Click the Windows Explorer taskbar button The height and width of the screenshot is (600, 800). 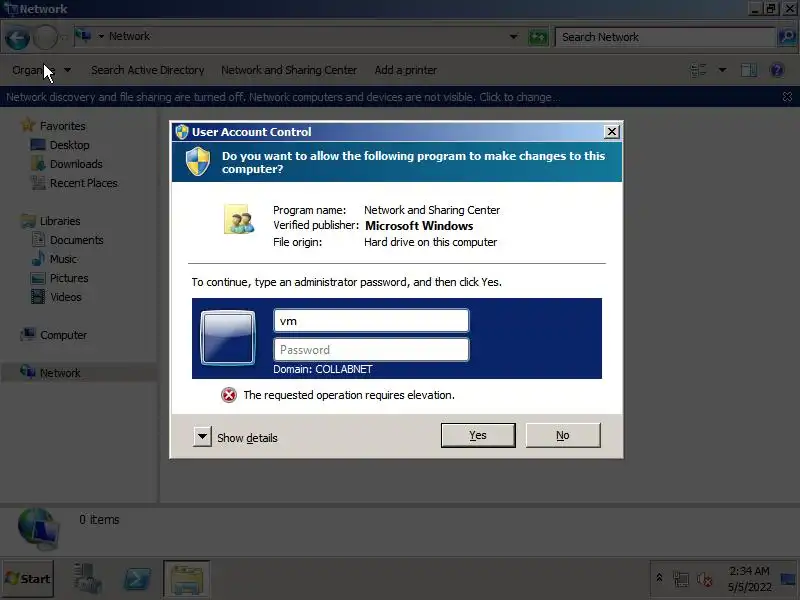click(186, 579)
